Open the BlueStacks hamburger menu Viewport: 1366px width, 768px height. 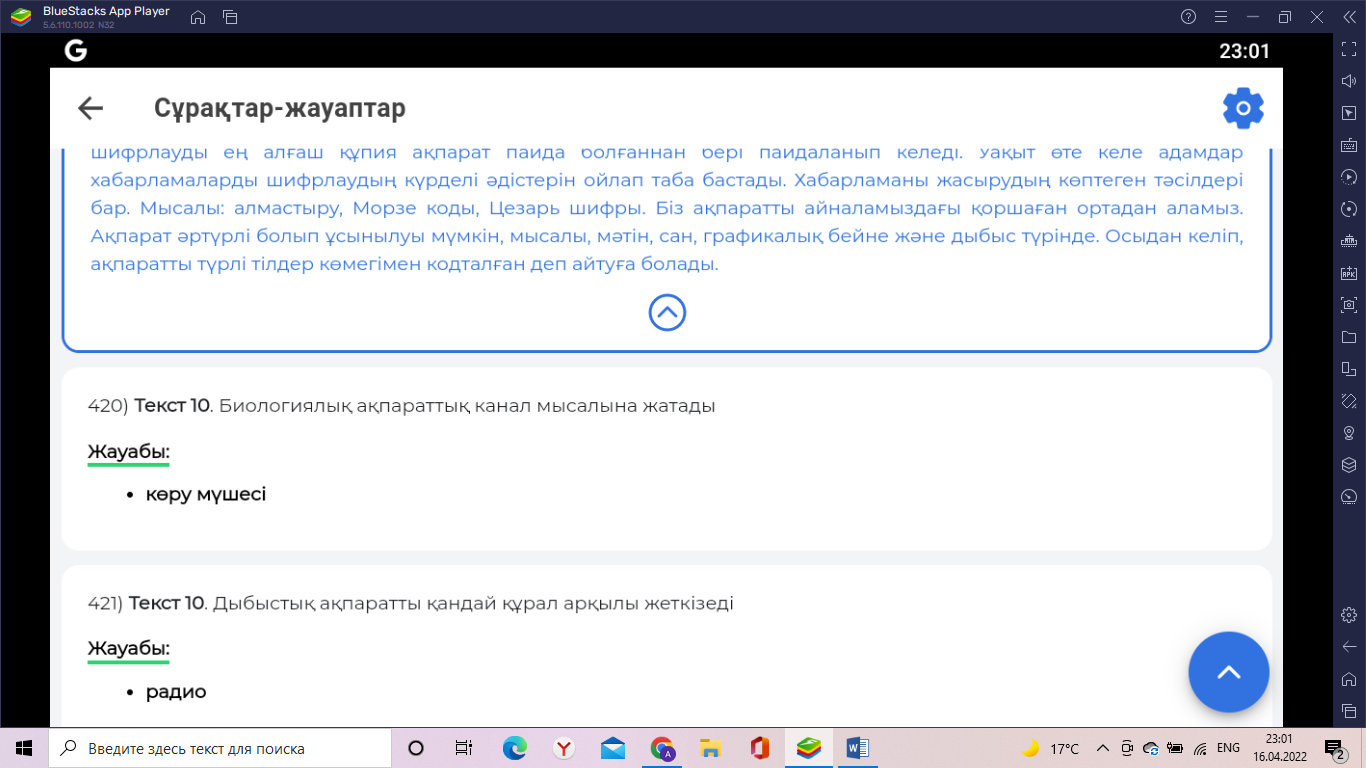1220,17
